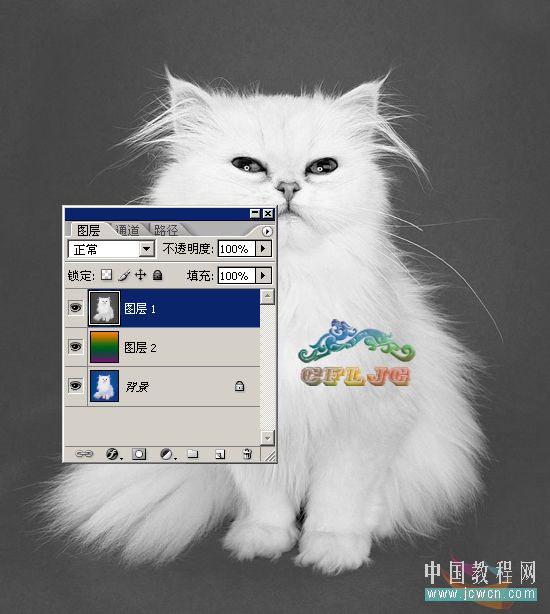Create a new layer

click(220, 454)
